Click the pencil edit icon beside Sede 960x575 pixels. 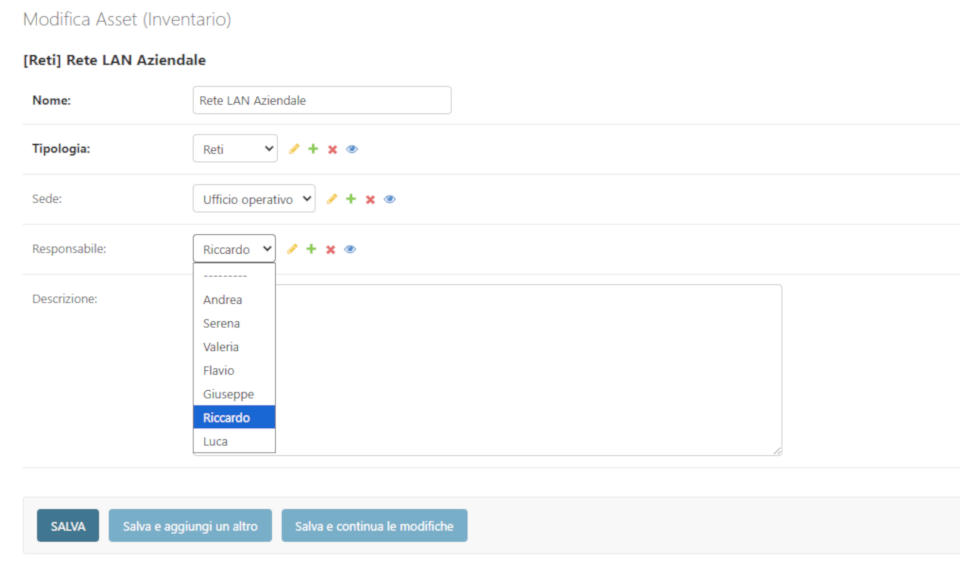332,199
